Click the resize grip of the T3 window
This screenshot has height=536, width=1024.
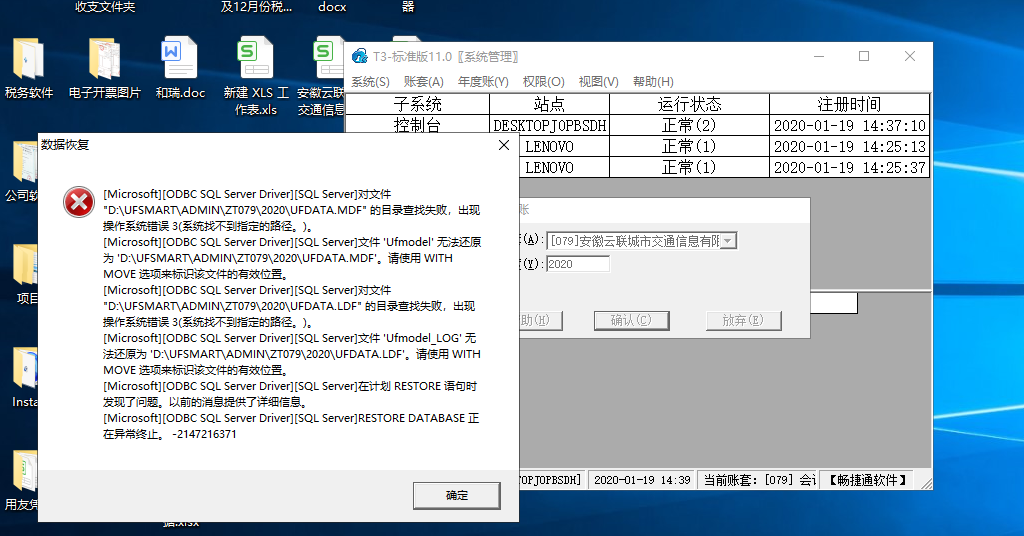pos(925,482)
